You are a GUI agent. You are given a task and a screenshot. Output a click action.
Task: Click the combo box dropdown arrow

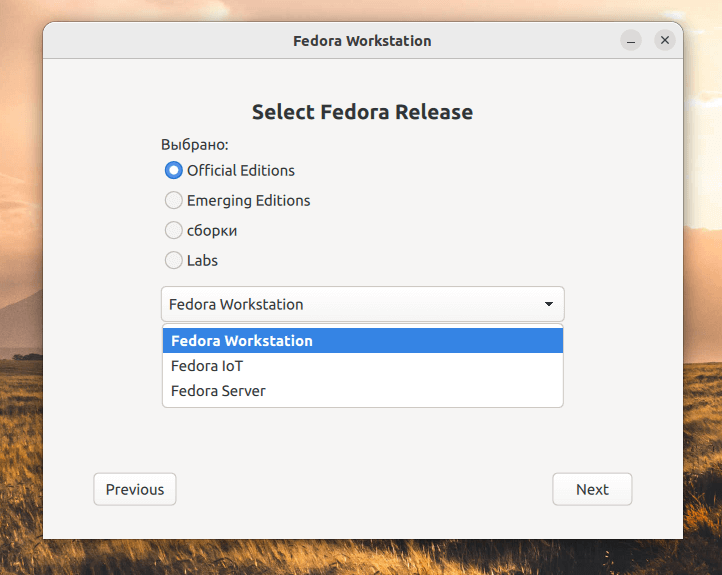tap(548, 304)
